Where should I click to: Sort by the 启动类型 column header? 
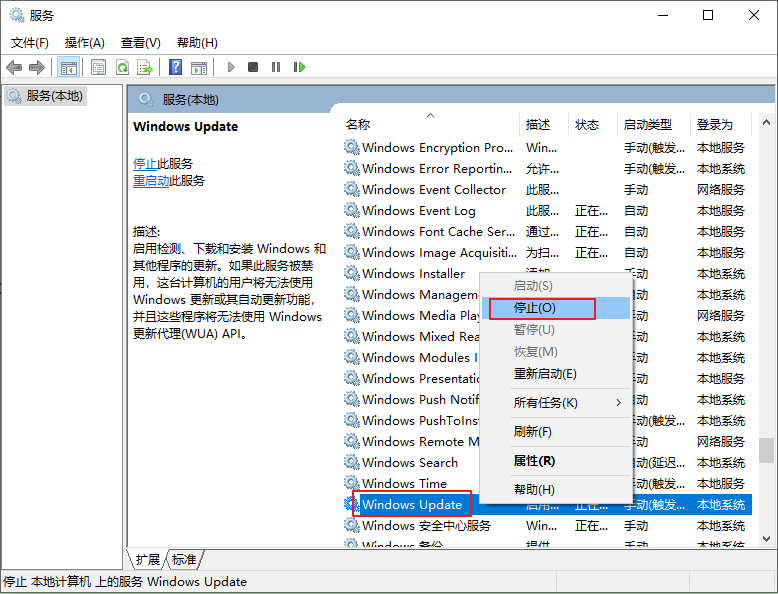coord(648,125)
